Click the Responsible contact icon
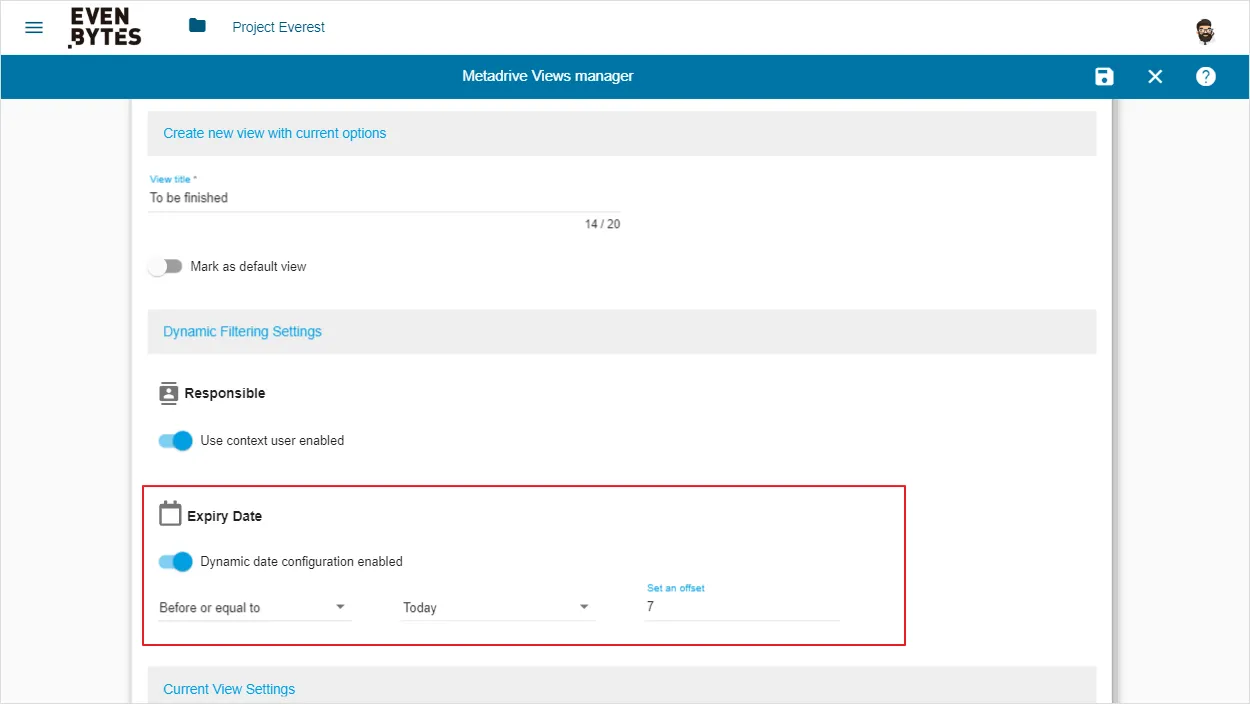The height and width of the screenshot is (704, 1250). (x=168, y=393)
